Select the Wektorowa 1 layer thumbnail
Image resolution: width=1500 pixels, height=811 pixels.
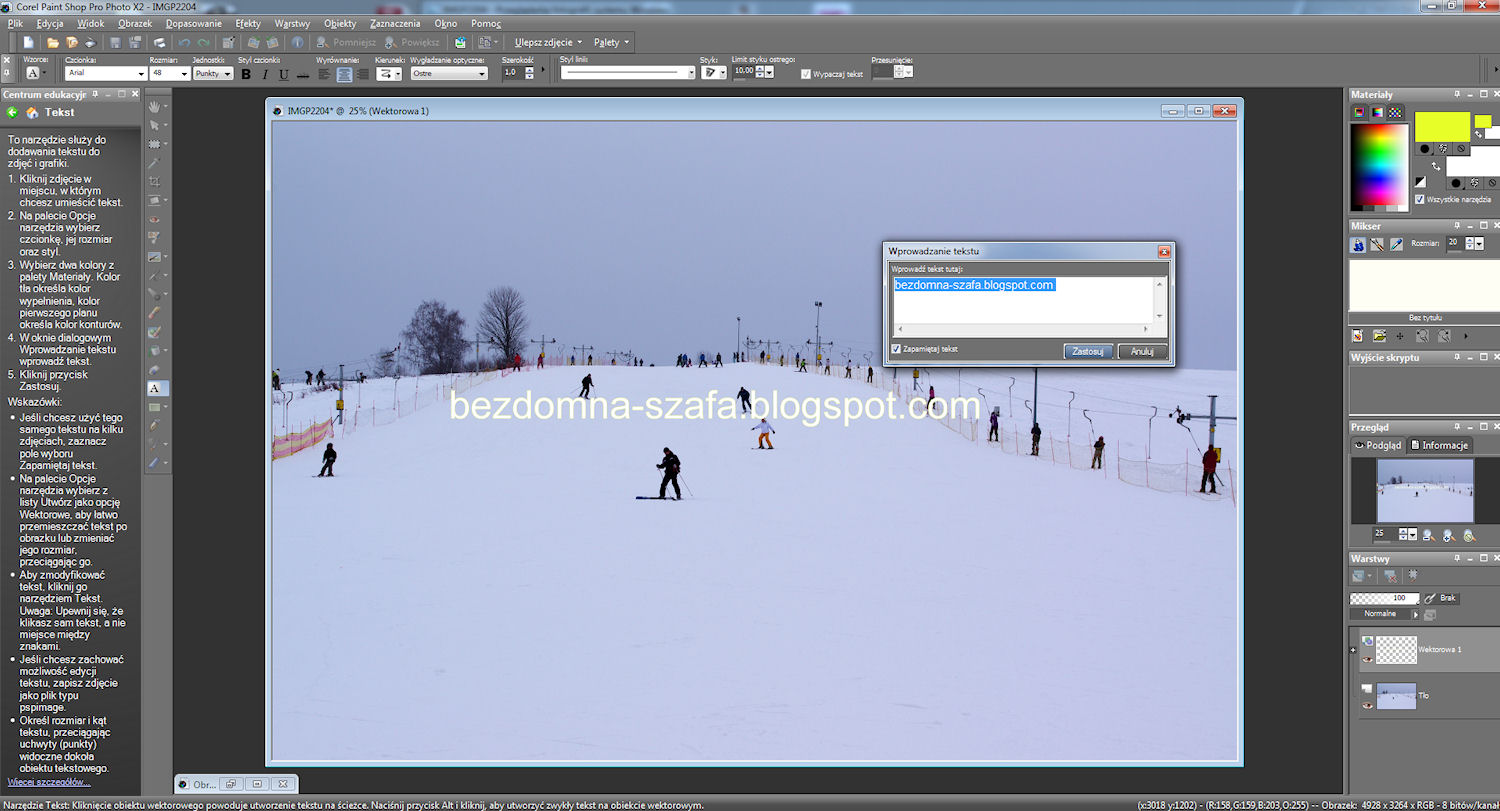point(1397,650)
